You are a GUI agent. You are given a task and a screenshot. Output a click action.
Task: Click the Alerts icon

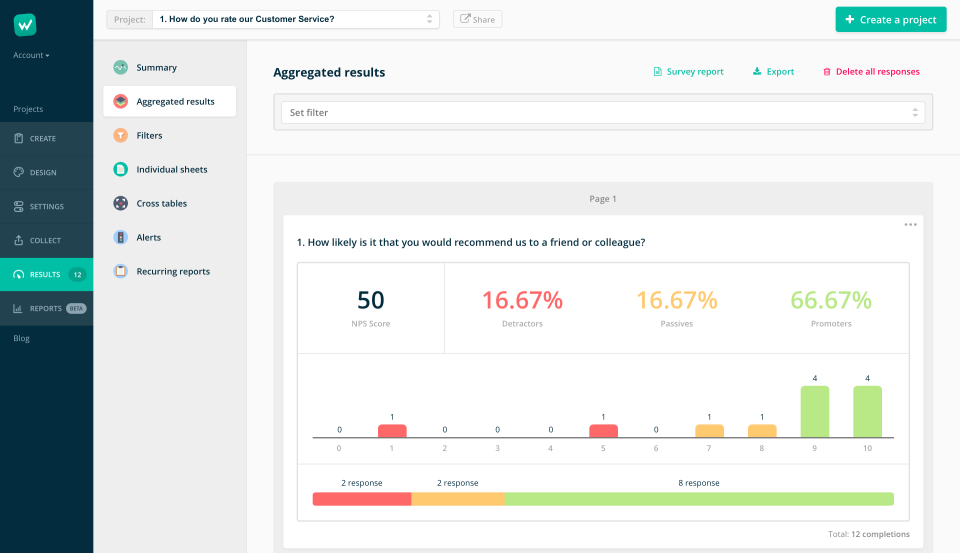coord(120,238)
